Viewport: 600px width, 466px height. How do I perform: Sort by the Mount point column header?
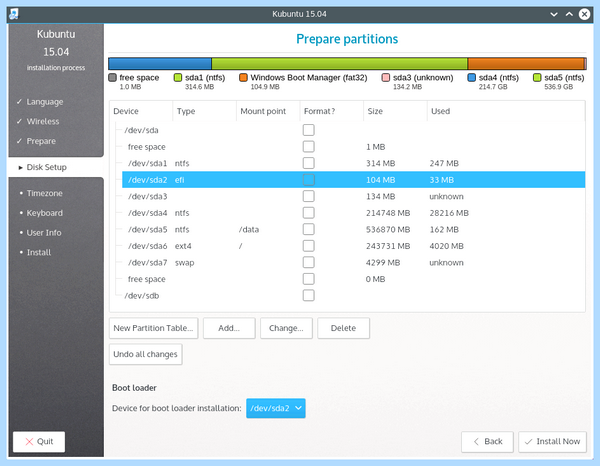tap(268, 111)
